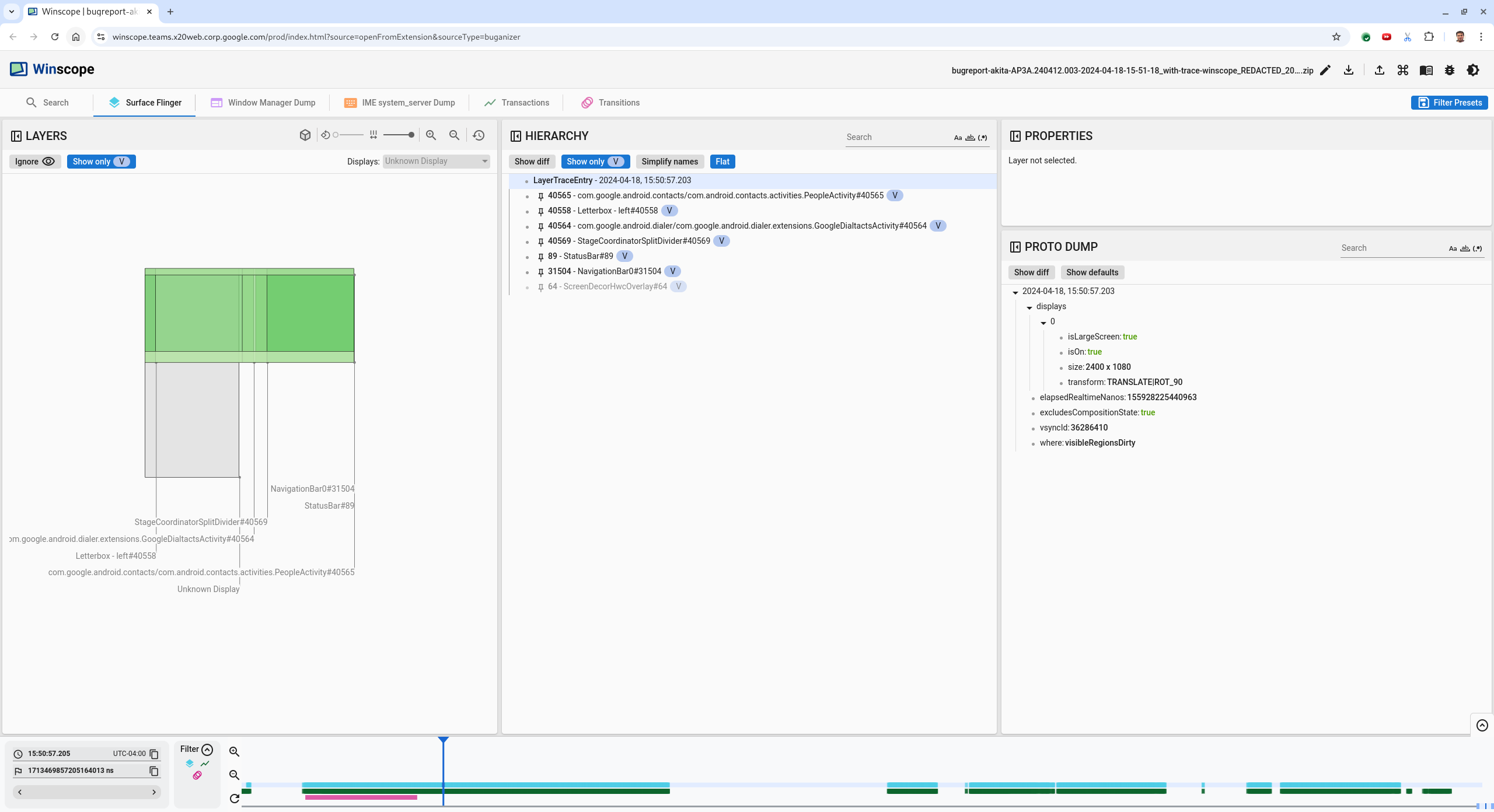Image resolution: width=1494 pixels, height=812 pixels.
Task: Open the Displays dropdown
Action: click(436, 162)
